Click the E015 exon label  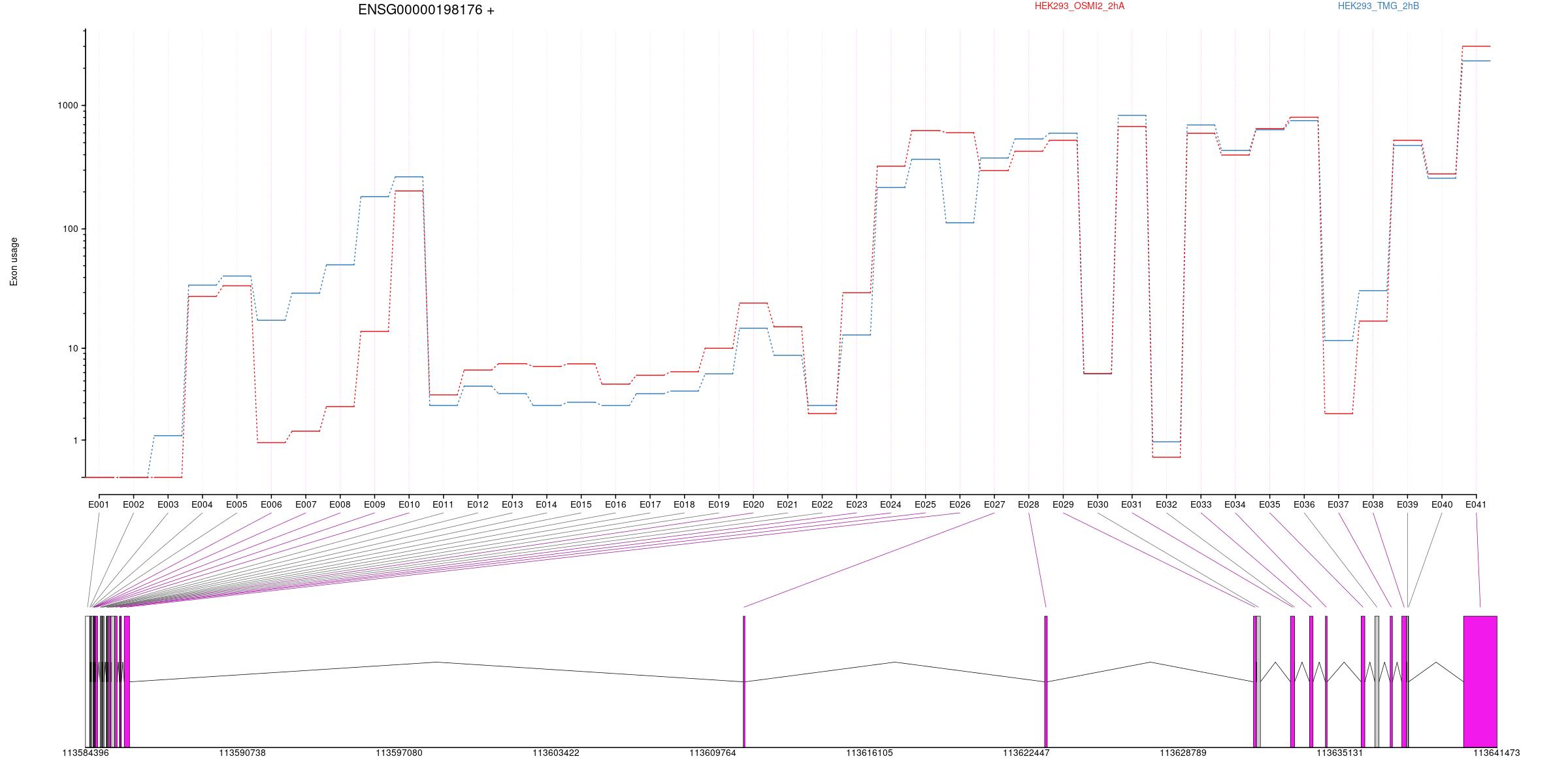tap(581, 504)
